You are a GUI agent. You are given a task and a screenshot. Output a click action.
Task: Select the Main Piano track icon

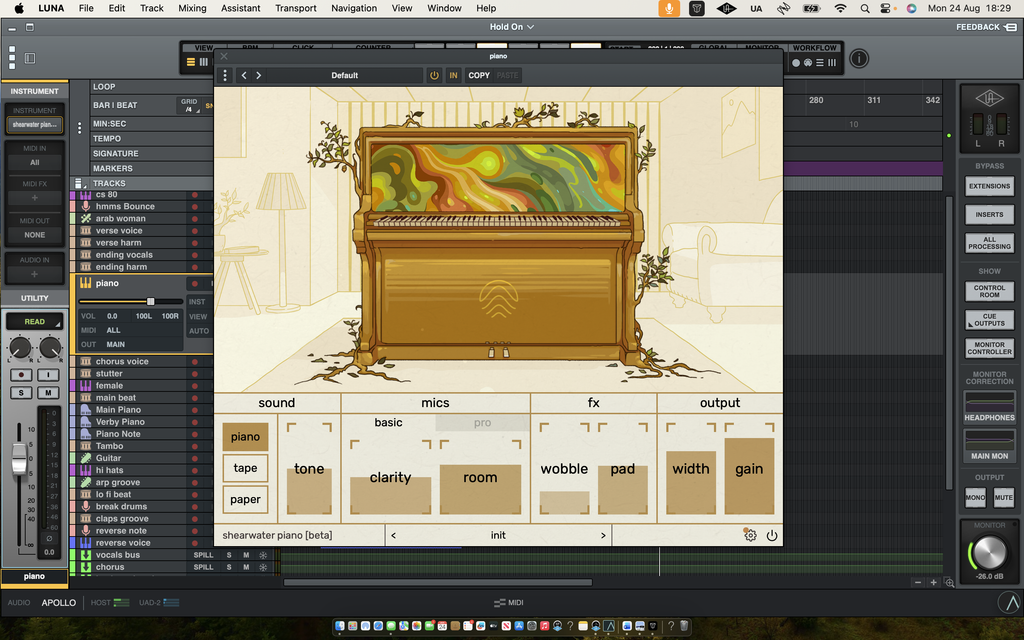[x=86, y=410]
